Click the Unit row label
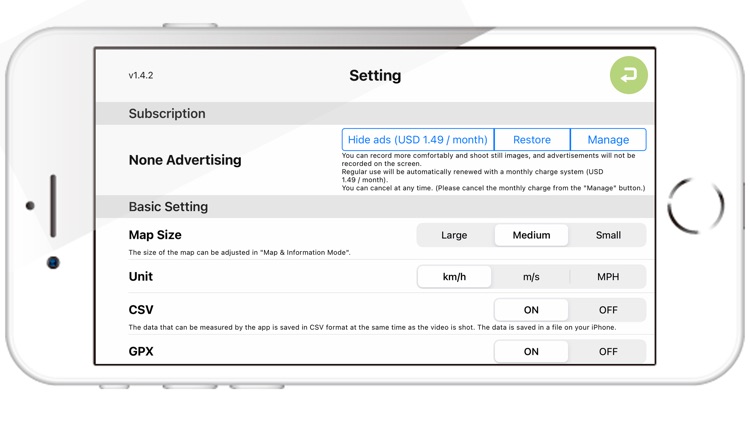The image size is (750, 422). [x=141, y=277]
